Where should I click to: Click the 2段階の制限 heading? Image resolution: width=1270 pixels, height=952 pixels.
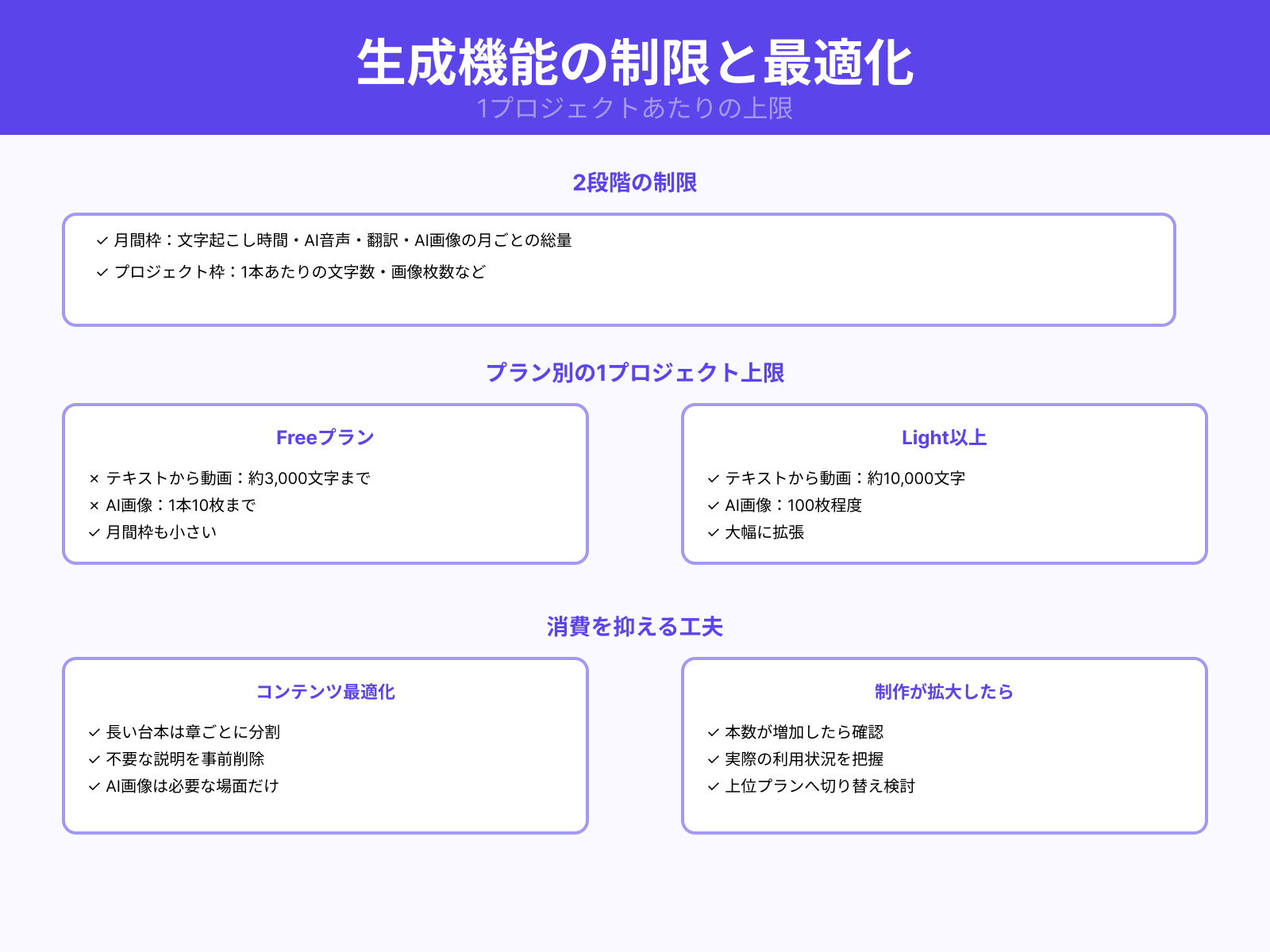tap(635, 183)
